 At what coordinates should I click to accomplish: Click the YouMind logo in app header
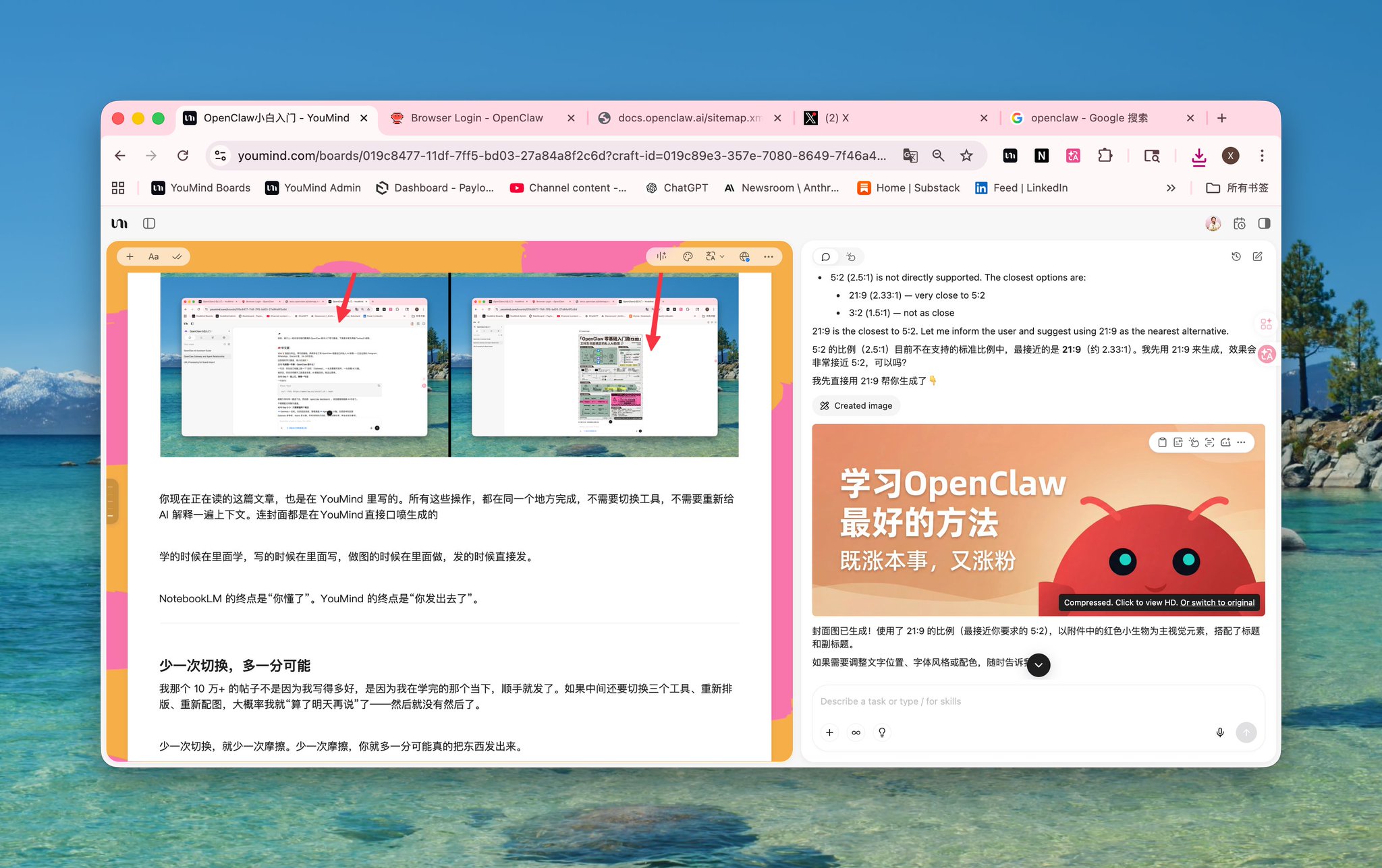[x=119, y=223]
